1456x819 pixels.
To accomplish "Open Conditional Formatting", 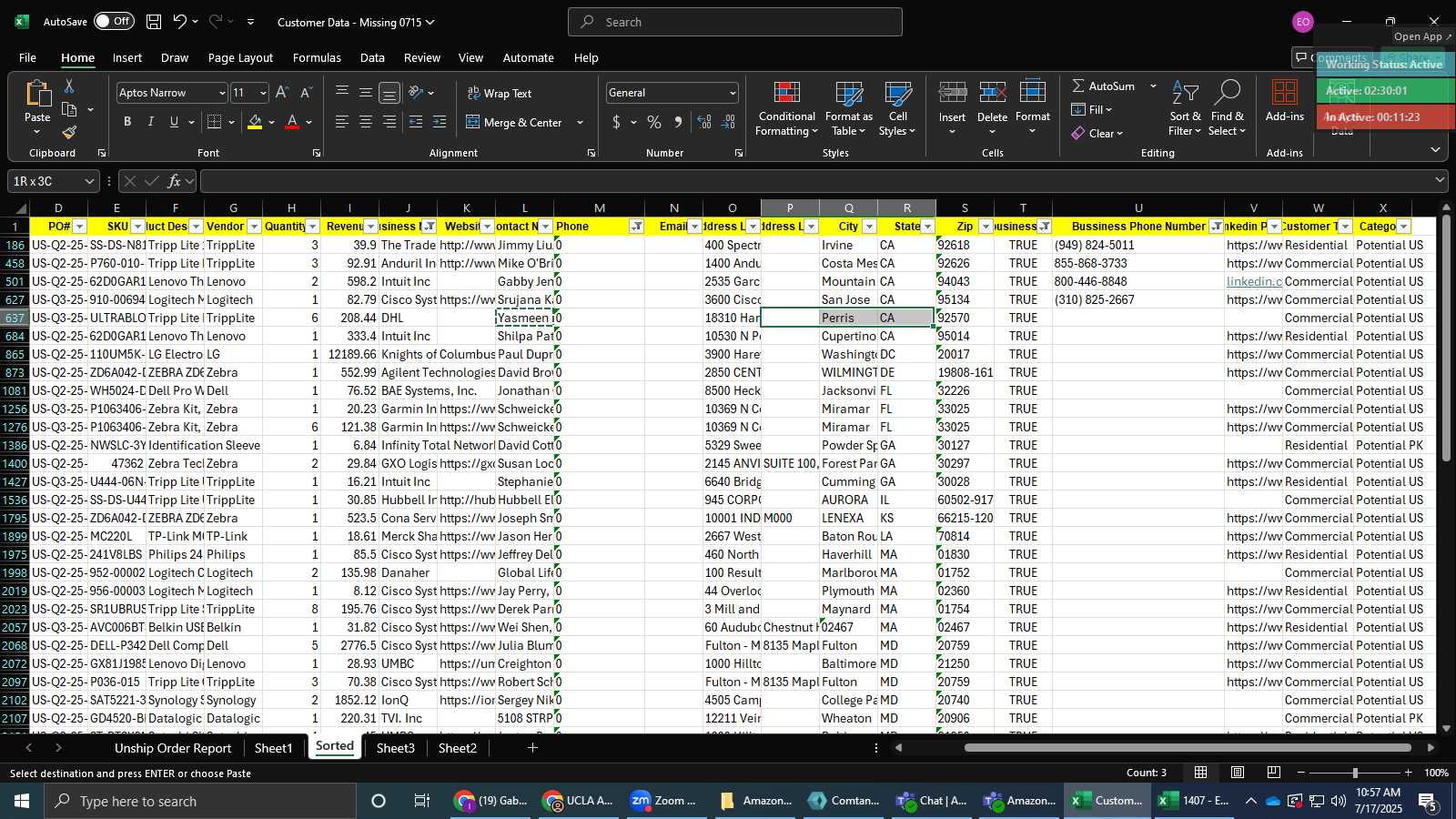I will [x=786, y=109].
